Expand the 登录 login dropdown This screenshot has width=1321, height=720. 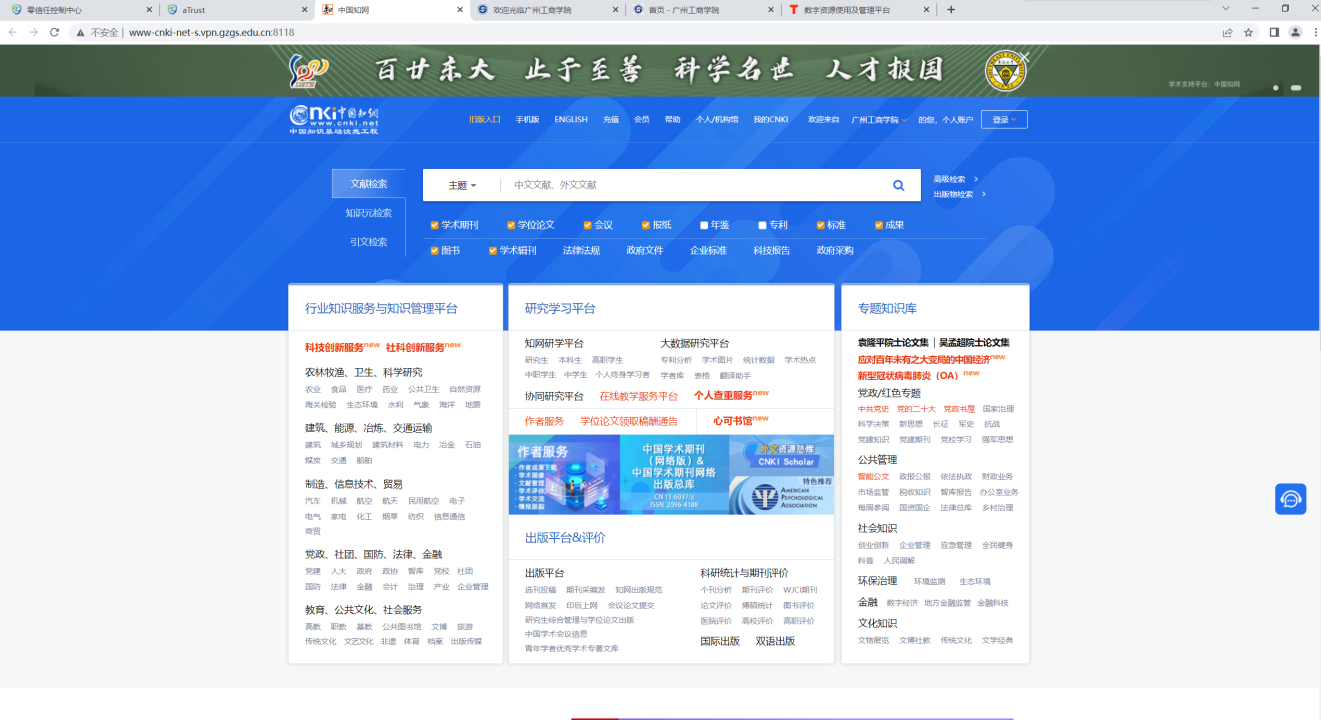click(x=1004, y=119)
